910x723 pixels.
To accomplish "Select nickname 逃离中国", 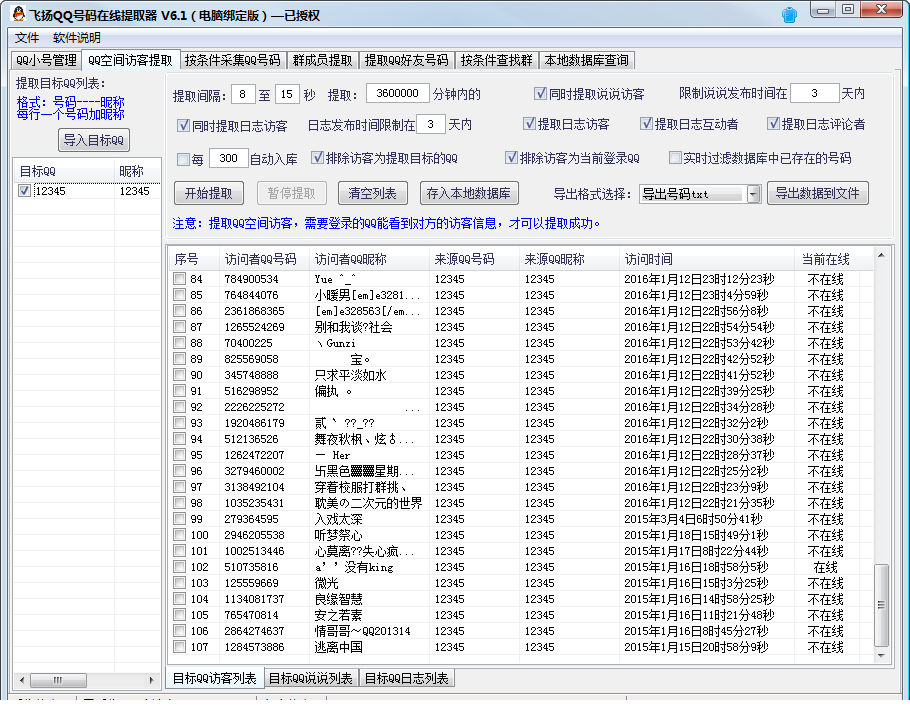I will click(x=338, y=647).
